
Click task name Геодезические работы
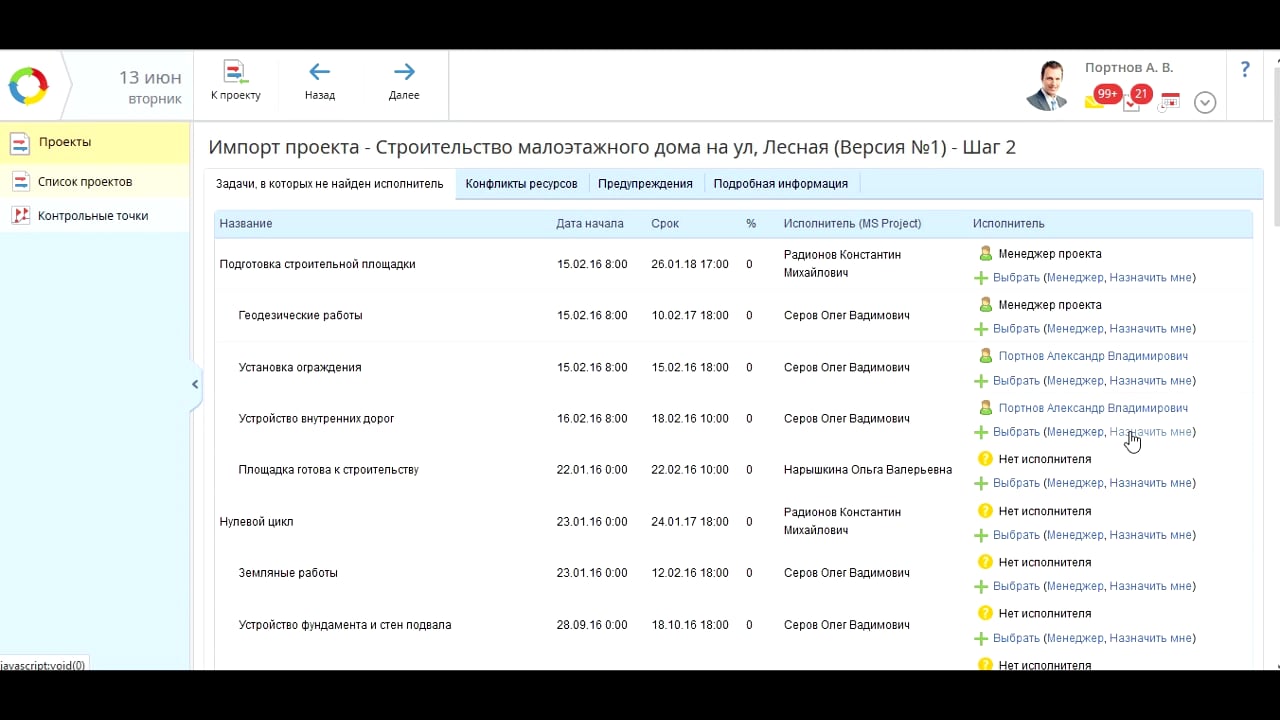click(300, 315)
